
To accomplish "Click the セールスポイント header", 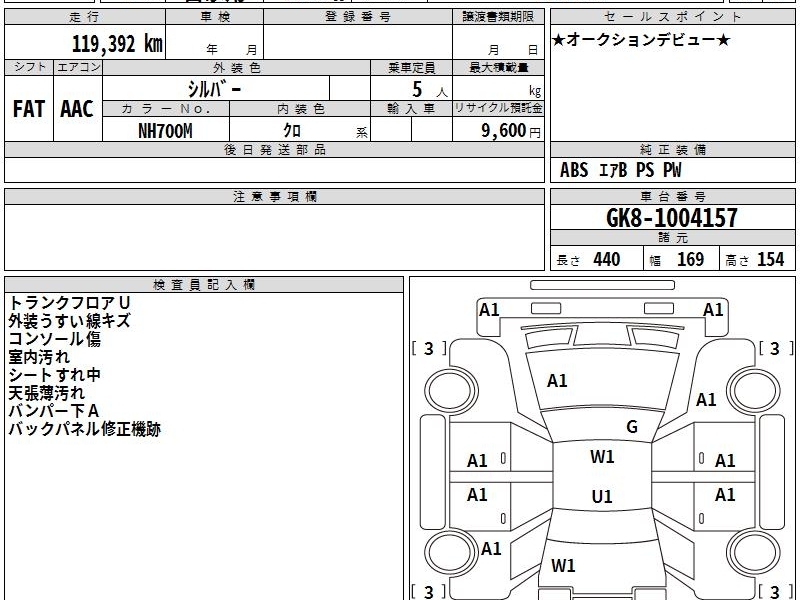I will point(673,17).
